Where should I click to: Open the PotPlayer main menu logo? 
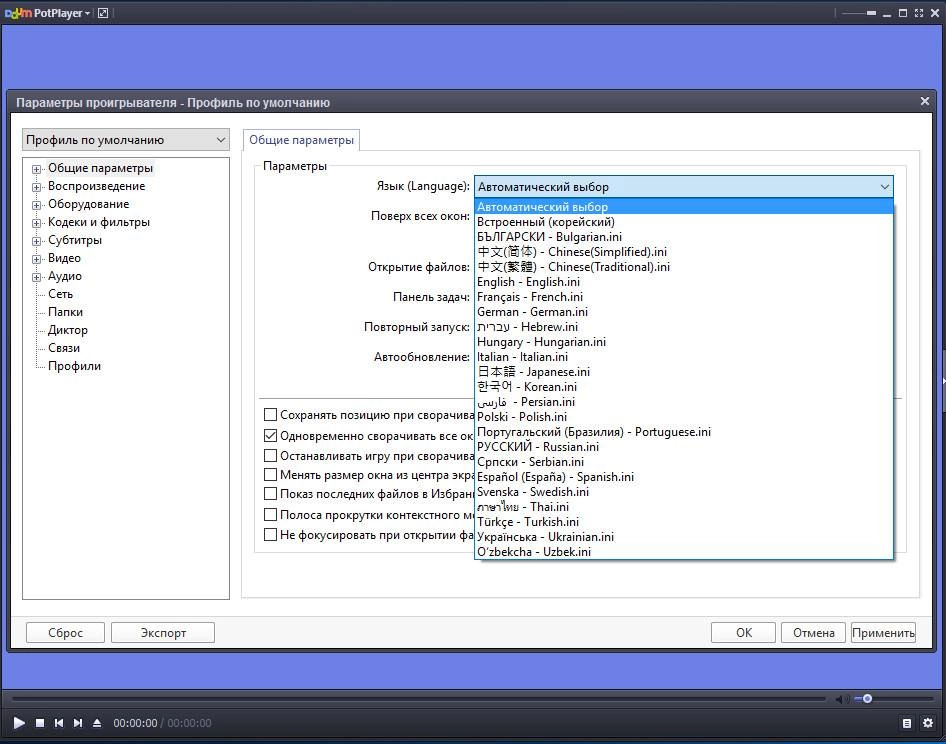tap(47, 13)
